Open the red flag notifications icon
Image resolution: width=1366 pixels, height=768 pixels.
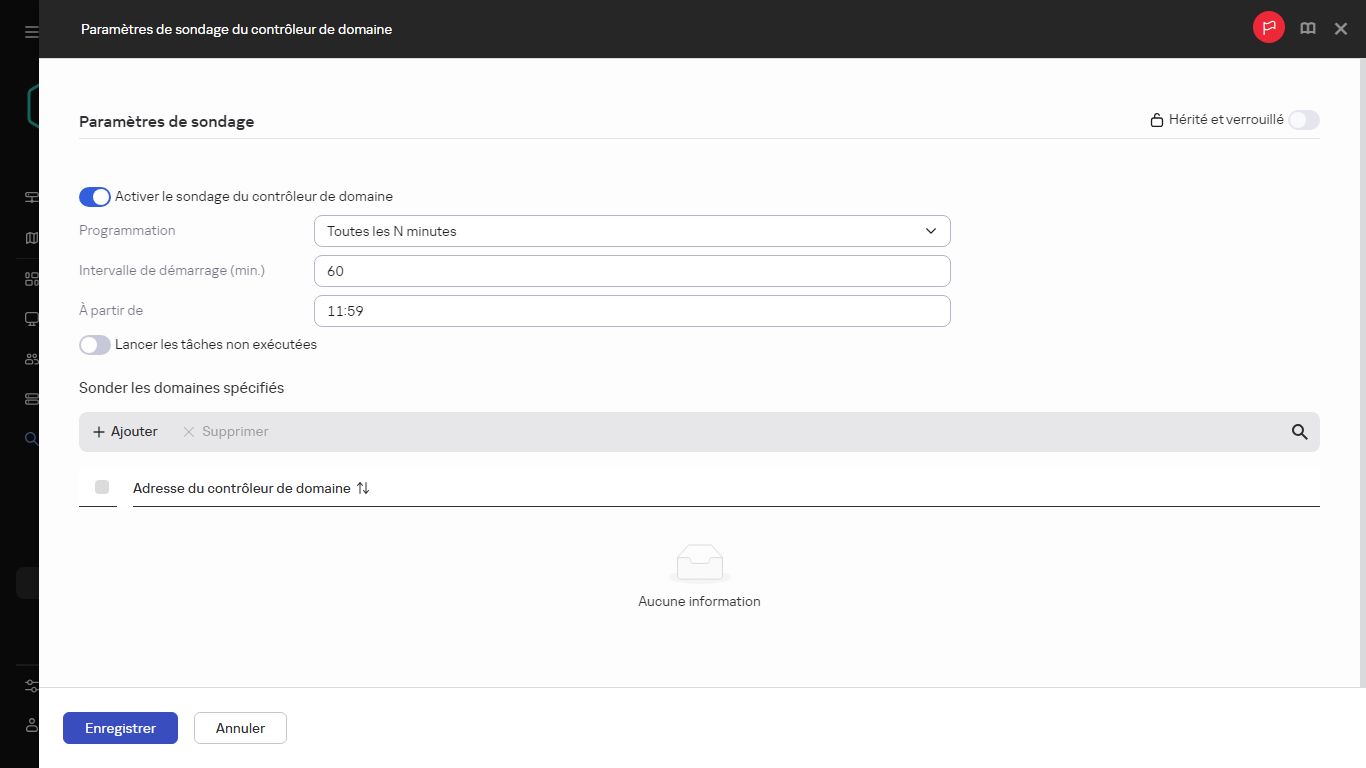[1268, 29]
